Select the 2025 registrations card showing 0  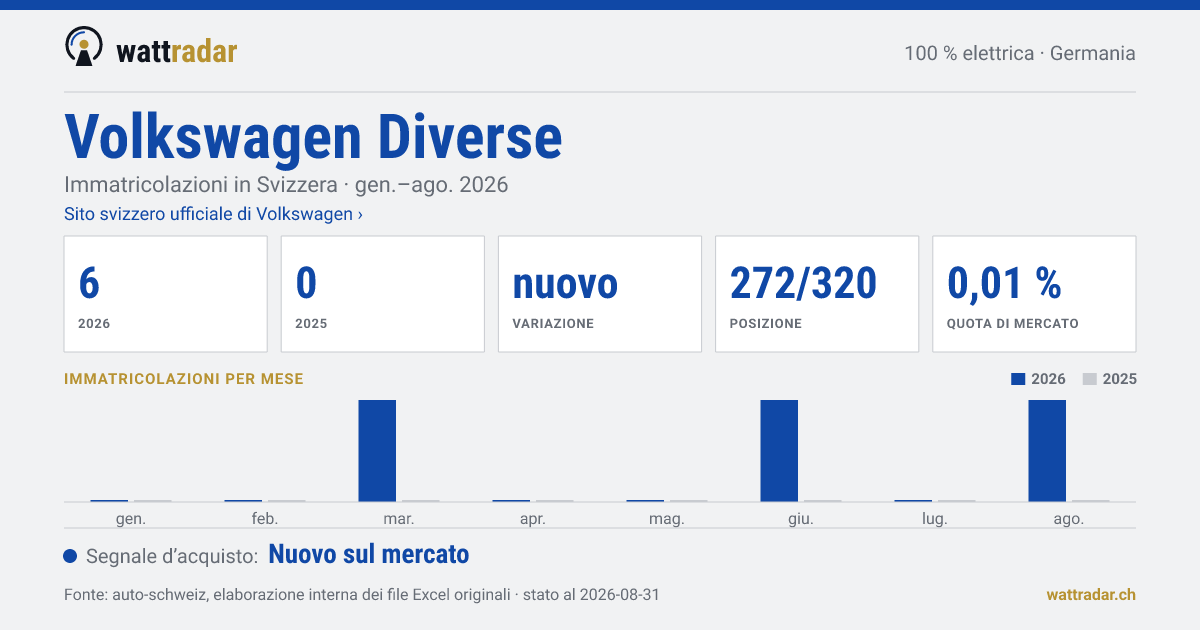click(x=383, y=294)
